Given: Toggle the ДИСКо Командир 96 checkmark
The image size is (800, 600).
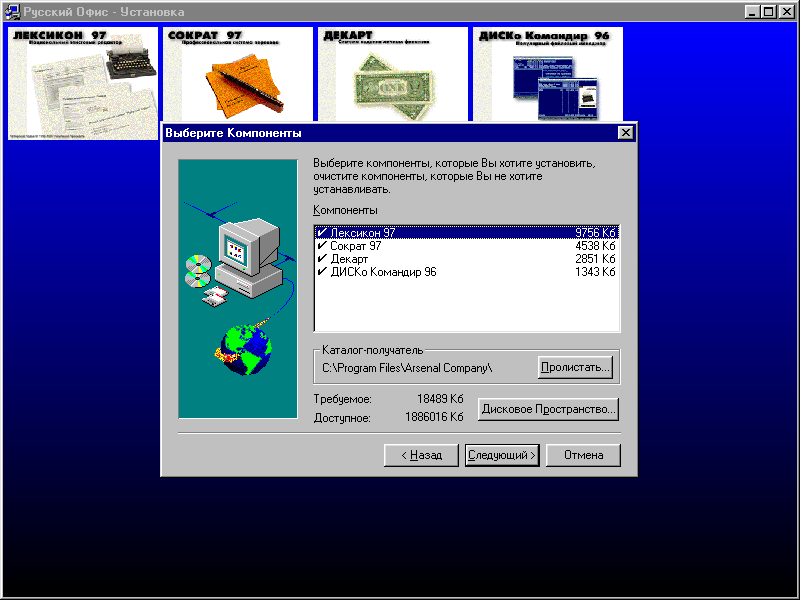Looking at the screenshot, I should click(x=321, y=271).
